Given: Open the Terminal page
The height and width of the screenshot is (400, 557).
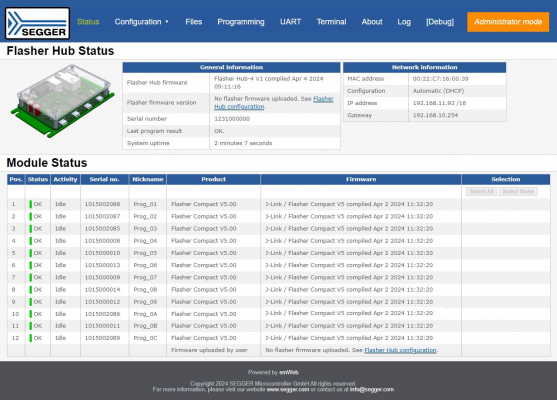Looking at the screenshot, I should tap(331, 22).
